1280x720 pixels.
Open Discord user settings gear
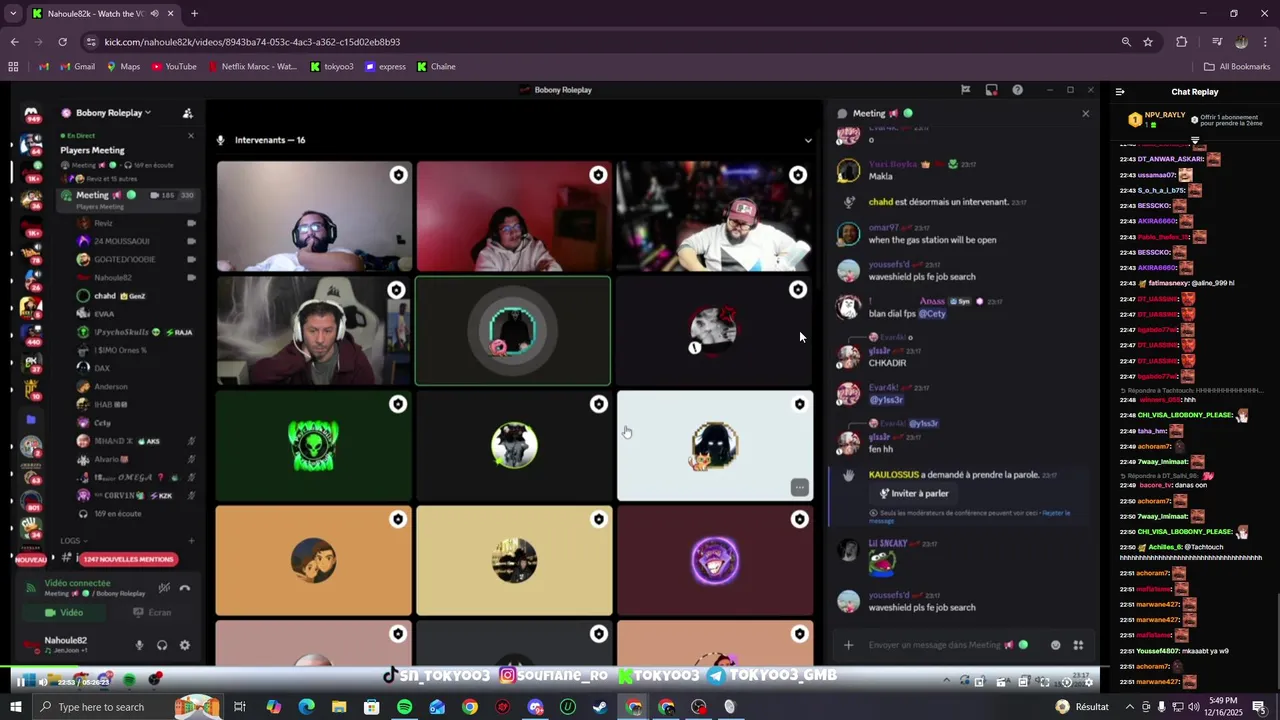point(184,646)
